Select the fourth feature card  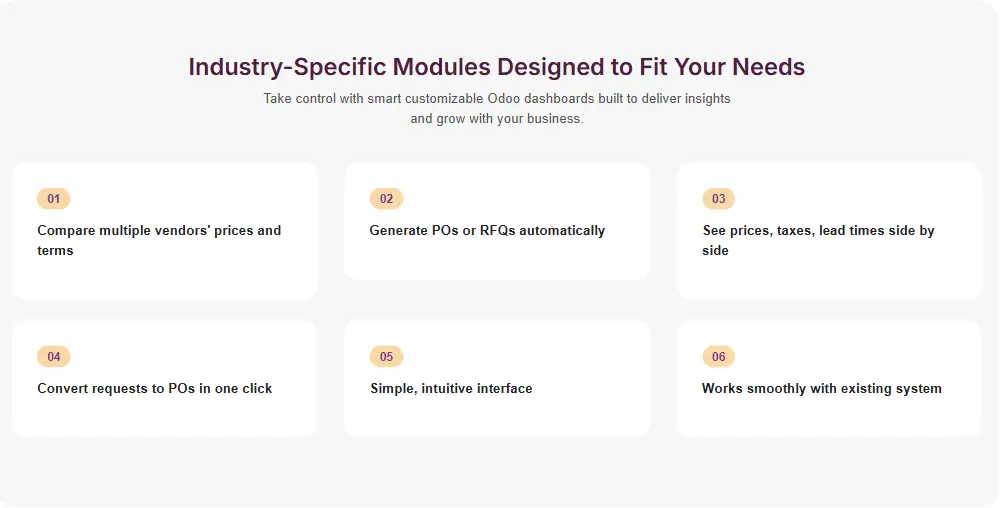point(165,415)
